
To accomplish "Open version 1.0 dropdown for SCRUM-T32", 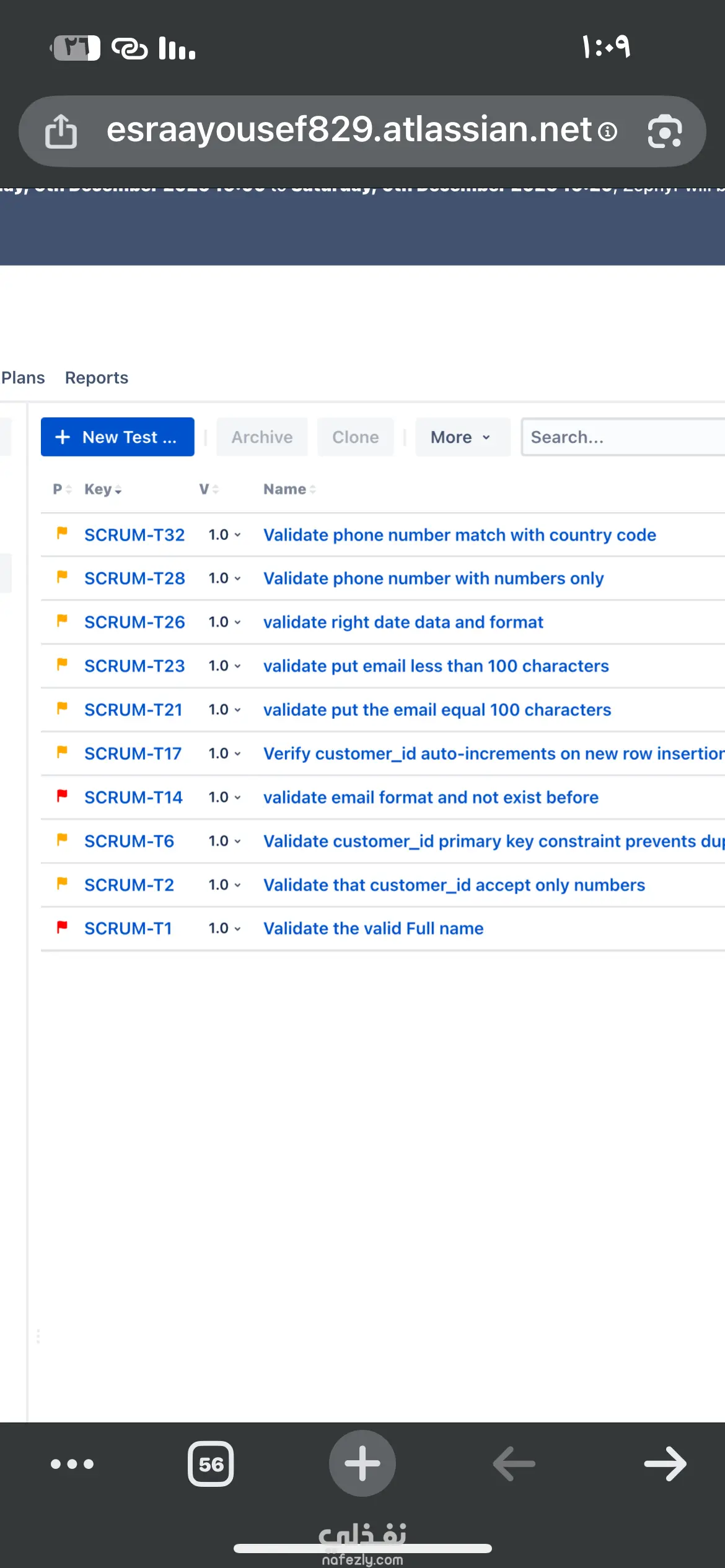I will click(224, 534).
